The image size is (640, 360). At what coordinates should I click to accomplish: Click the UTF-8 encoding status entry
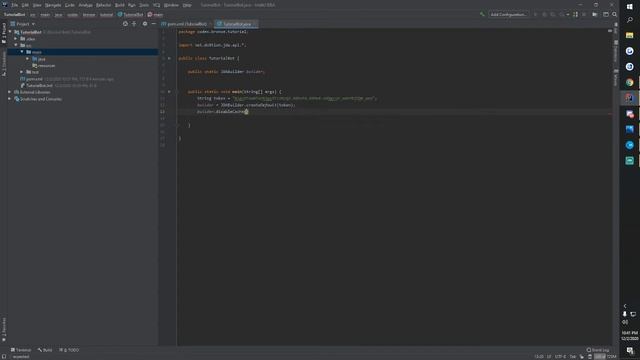(x=560, y=357)
